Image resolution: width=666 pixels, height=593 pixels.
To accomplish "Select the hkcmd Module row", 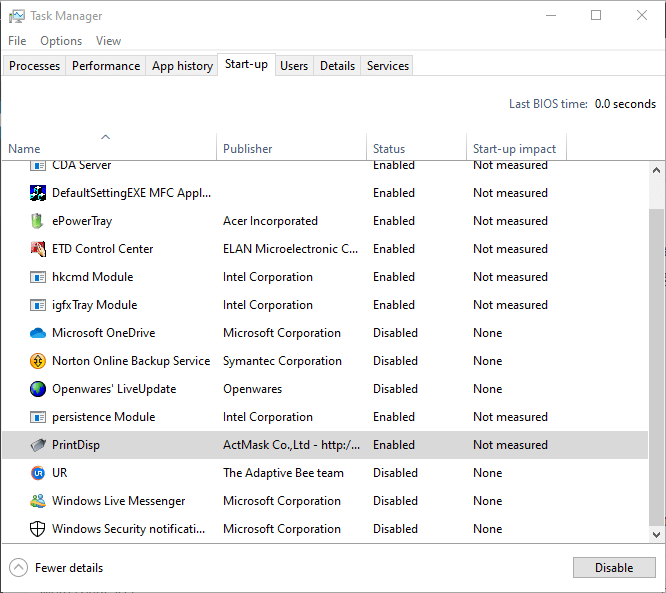I will click(x=325, y=277).
